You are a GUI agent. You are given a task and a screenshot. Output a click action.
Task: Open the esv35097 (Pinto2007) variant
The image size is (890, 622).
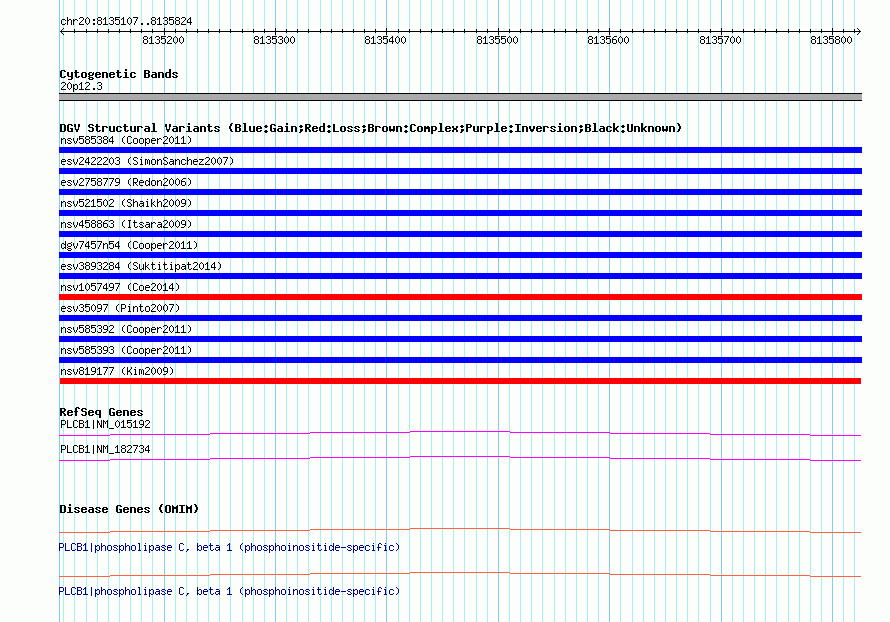pos(120,308)
